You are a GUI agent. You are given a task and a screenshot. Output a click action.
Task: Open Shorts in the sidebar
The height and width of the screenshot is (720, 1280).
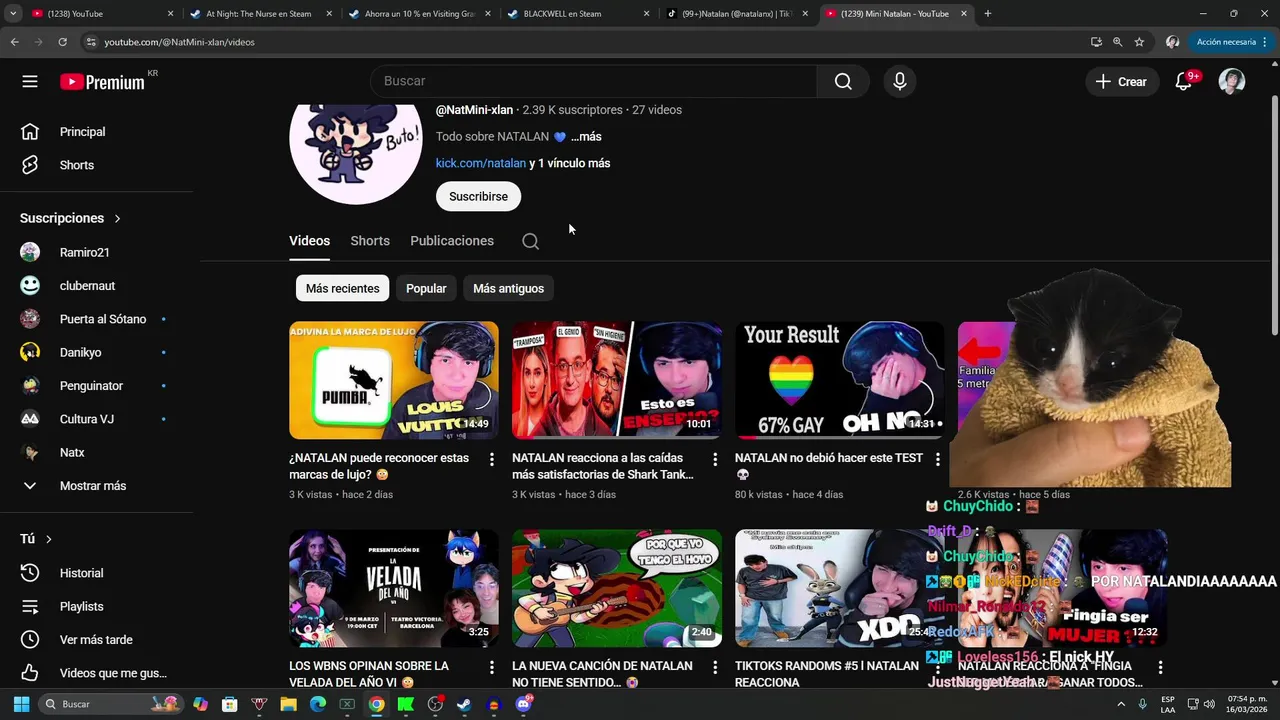pyautogui.click(x=96, y=165)
